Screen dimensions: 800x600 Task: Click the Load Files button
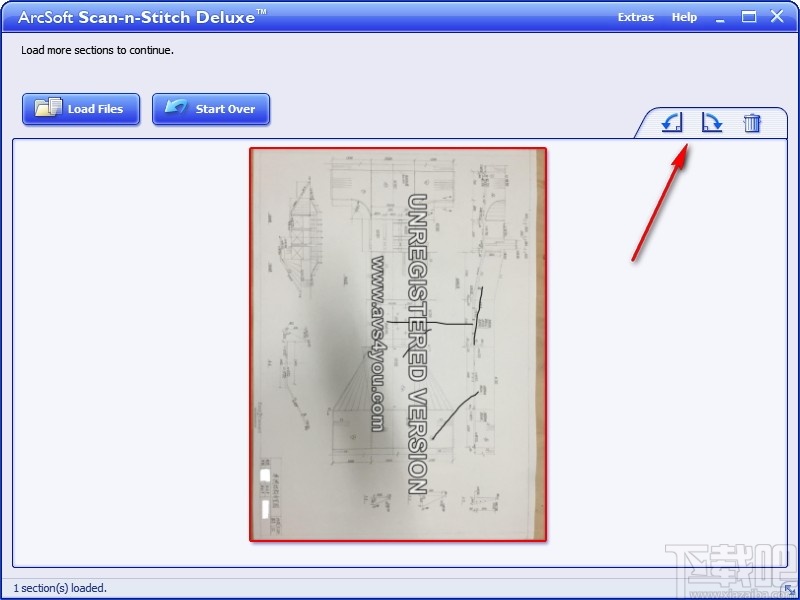[81, 109]
